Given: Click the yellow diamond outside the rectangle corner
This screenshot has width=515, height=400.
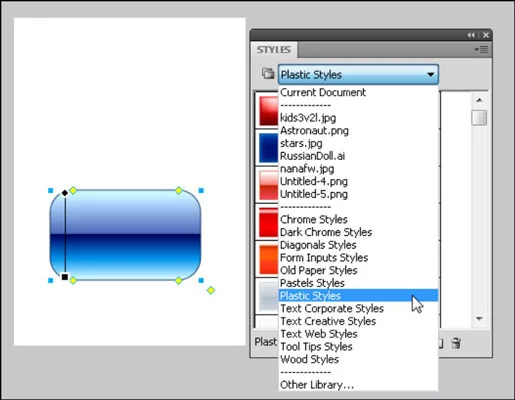Looking at the screenshot, I should pyautogui.click(x=211, y=290).
